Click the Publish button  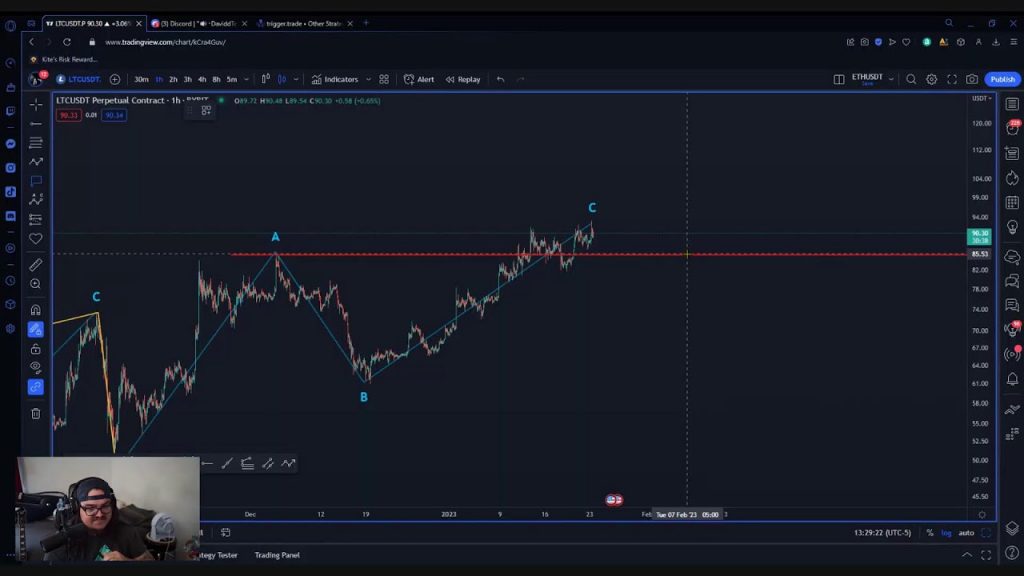pyautogui.click(x=1002, y=79)
